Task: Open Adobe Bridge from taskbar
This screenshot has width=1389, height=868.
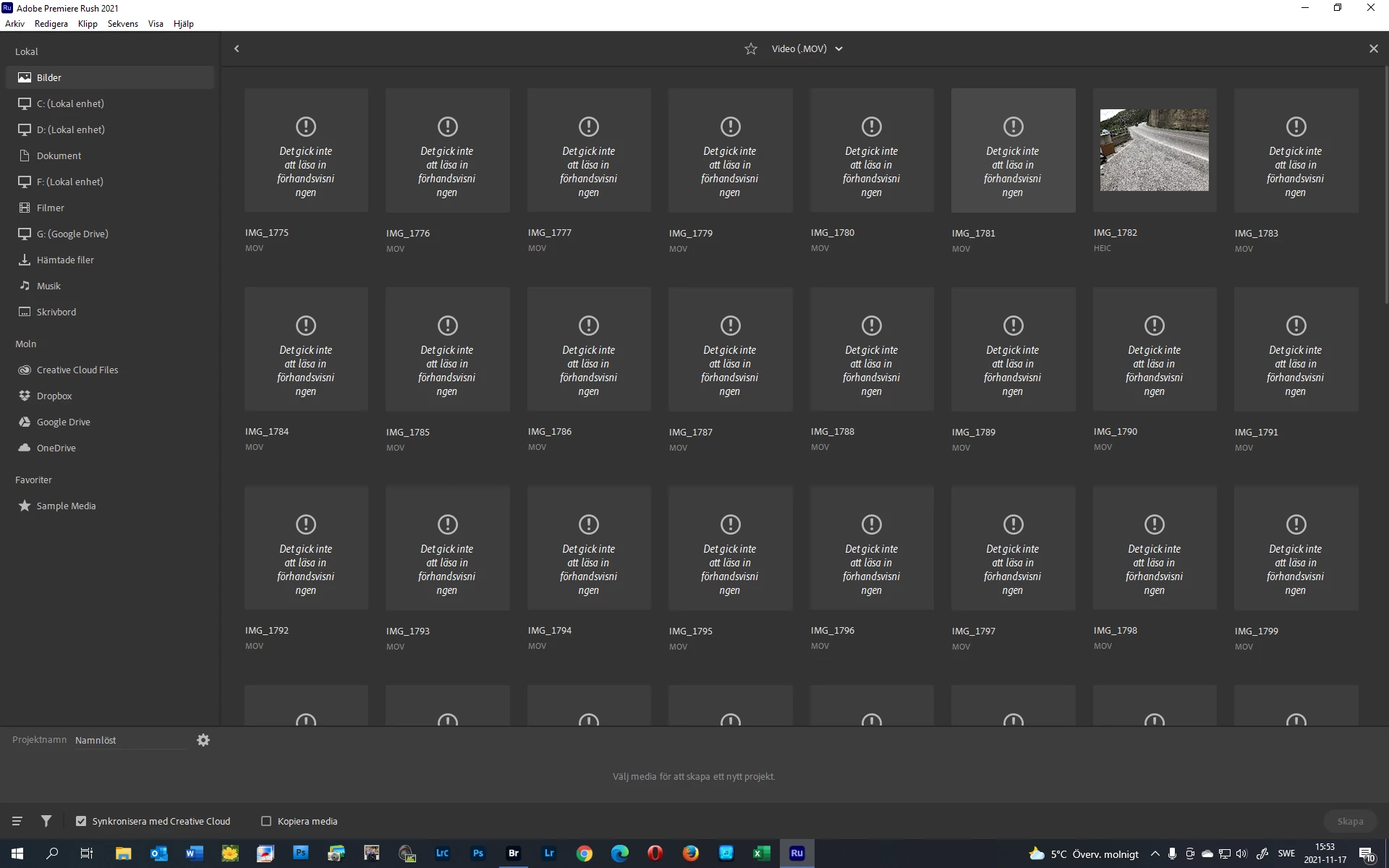Action: [x=514, y=854]
